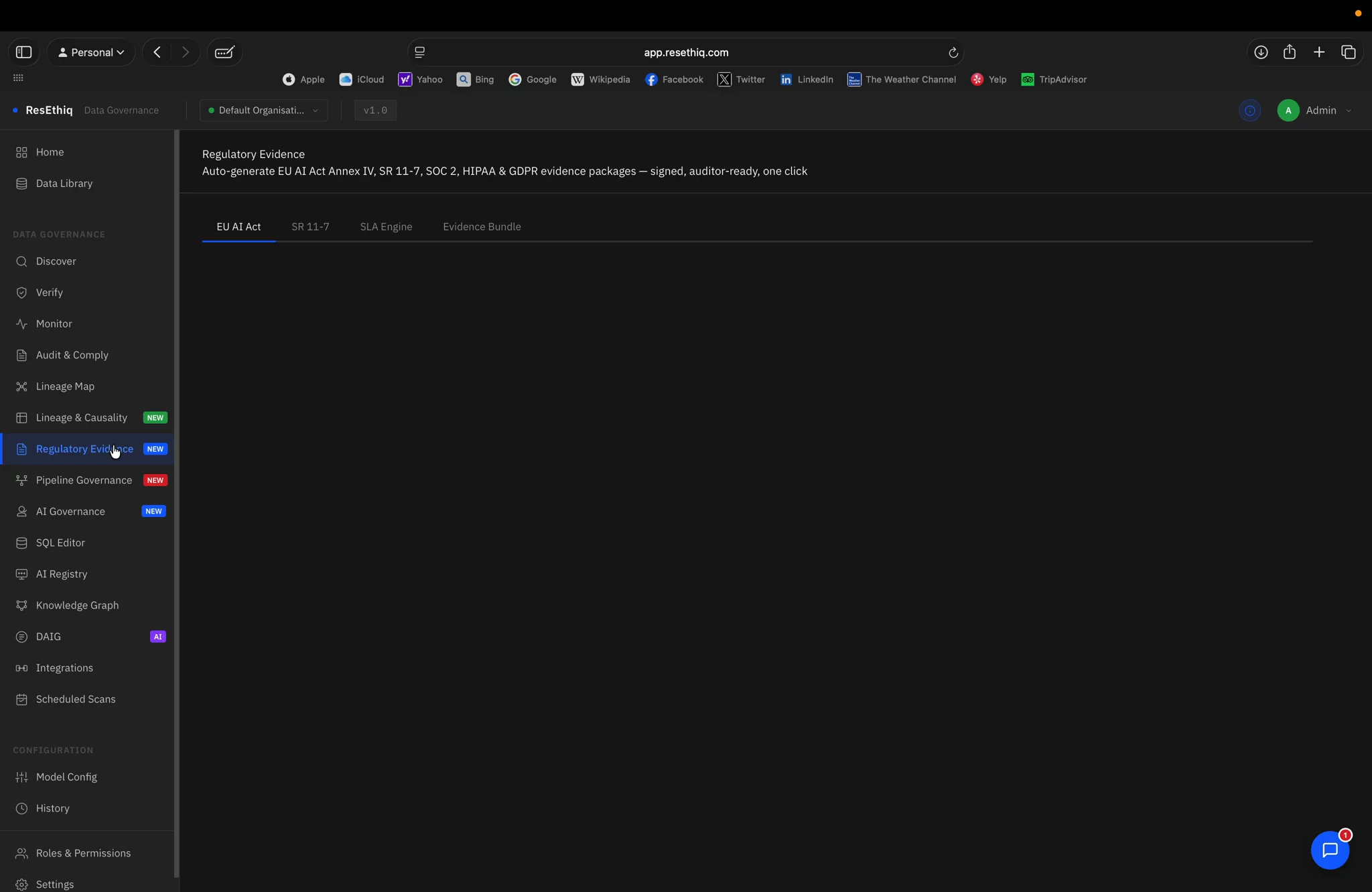Click the blue info circle icon
The width and height of the screenshot is (1372, 892).
(1249, 110)
